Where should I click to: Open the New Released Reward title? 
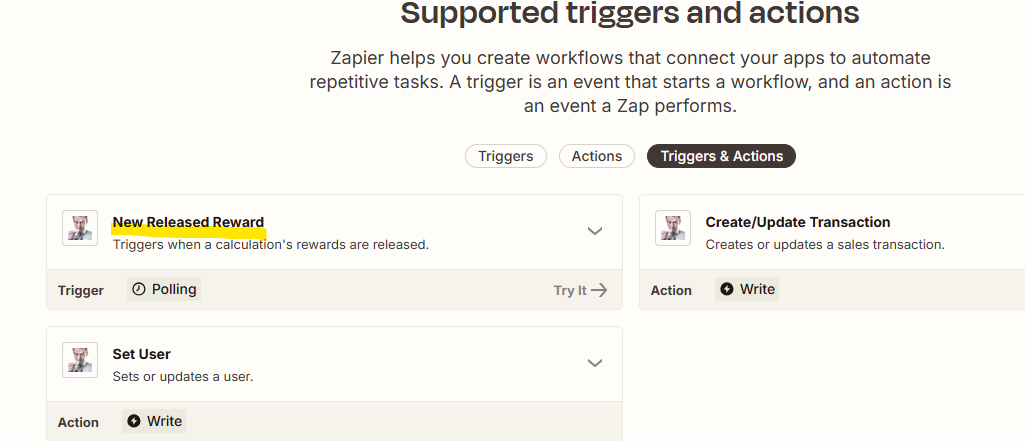[188, 222]
